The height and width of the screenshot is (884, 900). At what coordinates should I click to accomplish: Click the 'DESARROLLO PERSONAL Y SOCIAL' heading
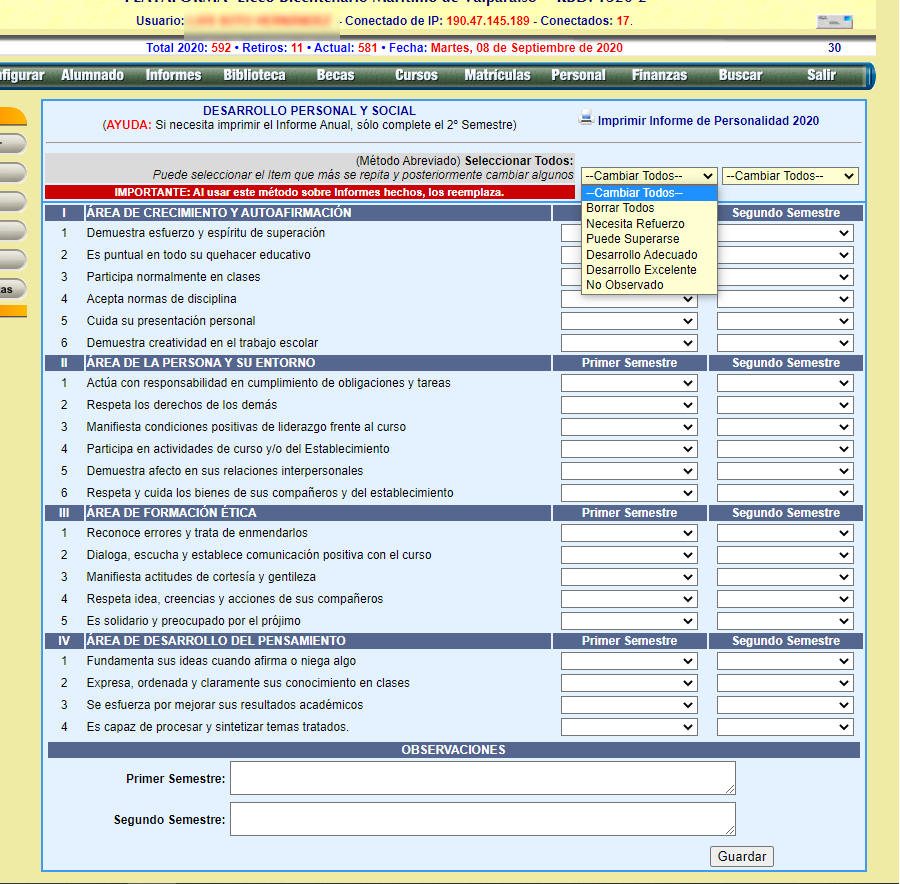pos(309,111)
